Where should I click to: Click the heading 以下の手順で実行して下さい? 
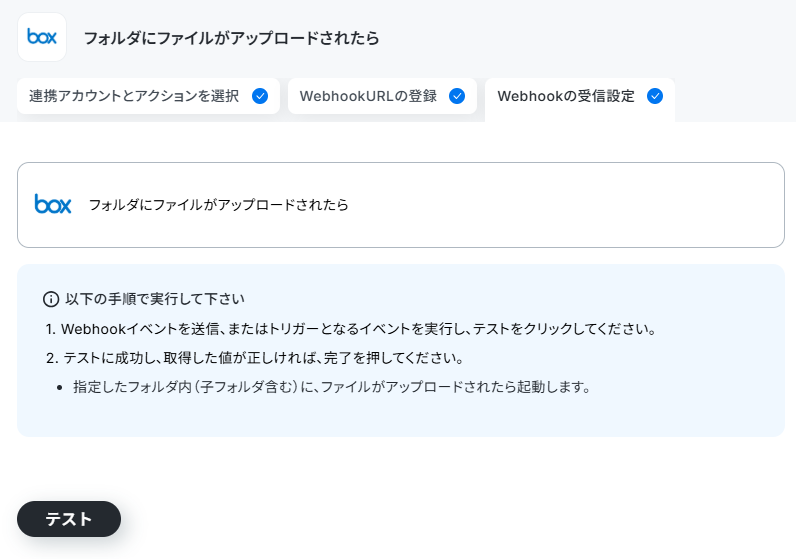click(x=155, y=299)
